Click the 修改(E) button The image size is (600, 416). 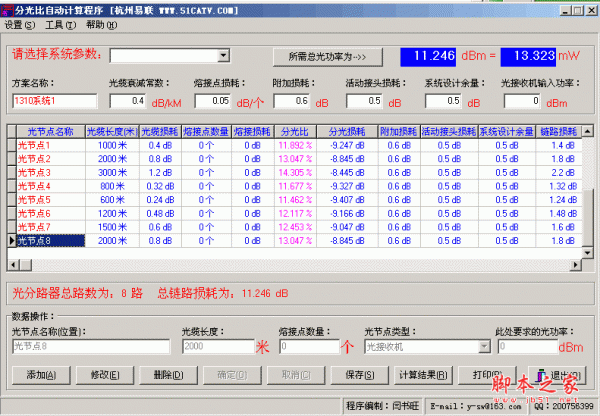pyautogui.click(x=105, y=375)
